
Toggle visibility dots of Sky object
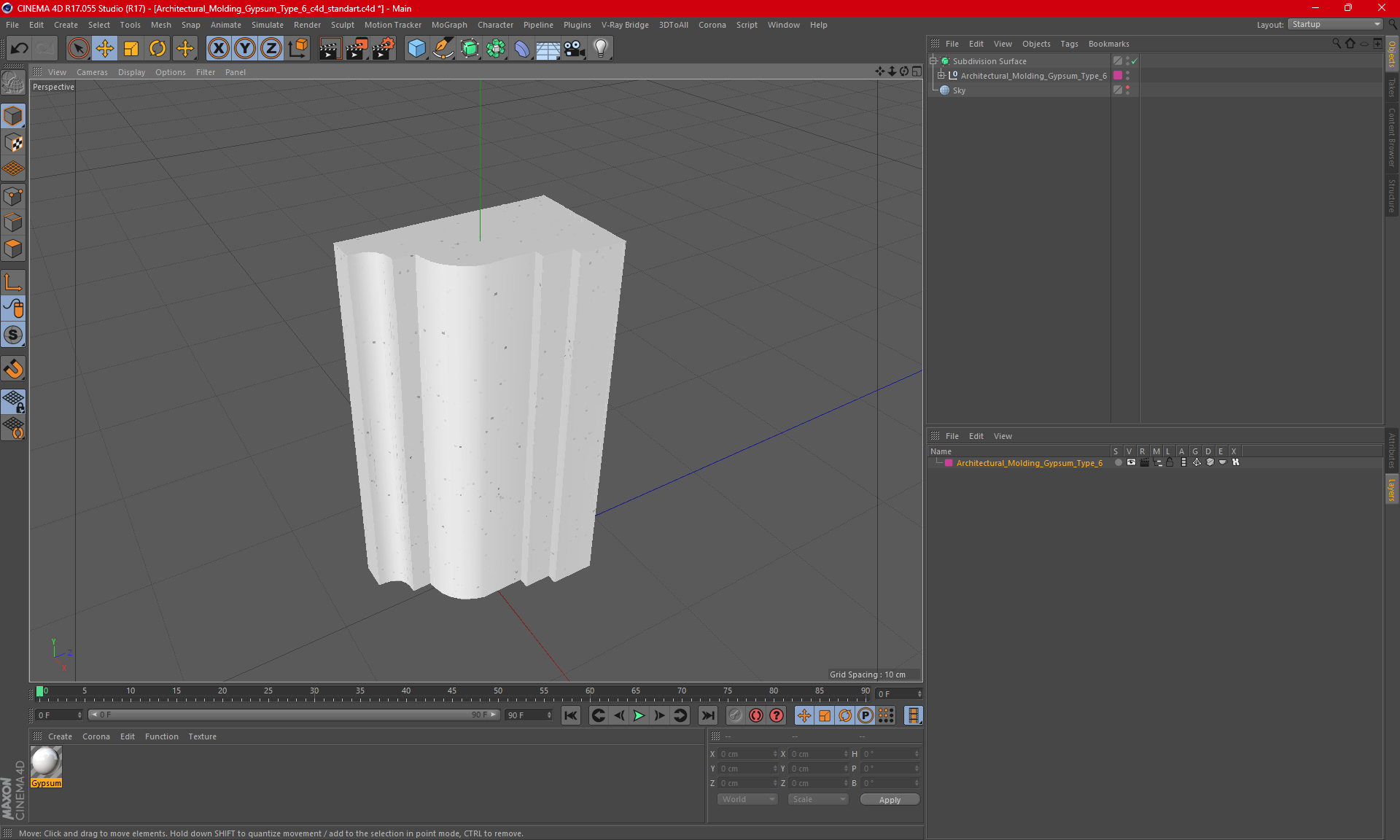click(x=1127, y=90)
